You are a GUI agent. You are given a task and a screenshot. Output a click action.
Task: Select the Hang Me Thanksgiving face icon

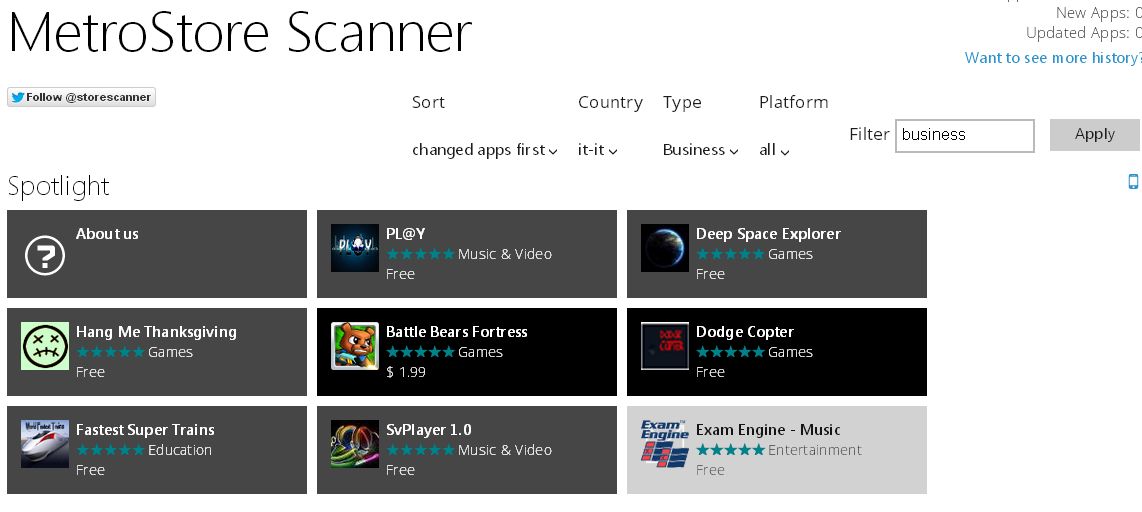(44, 346)
